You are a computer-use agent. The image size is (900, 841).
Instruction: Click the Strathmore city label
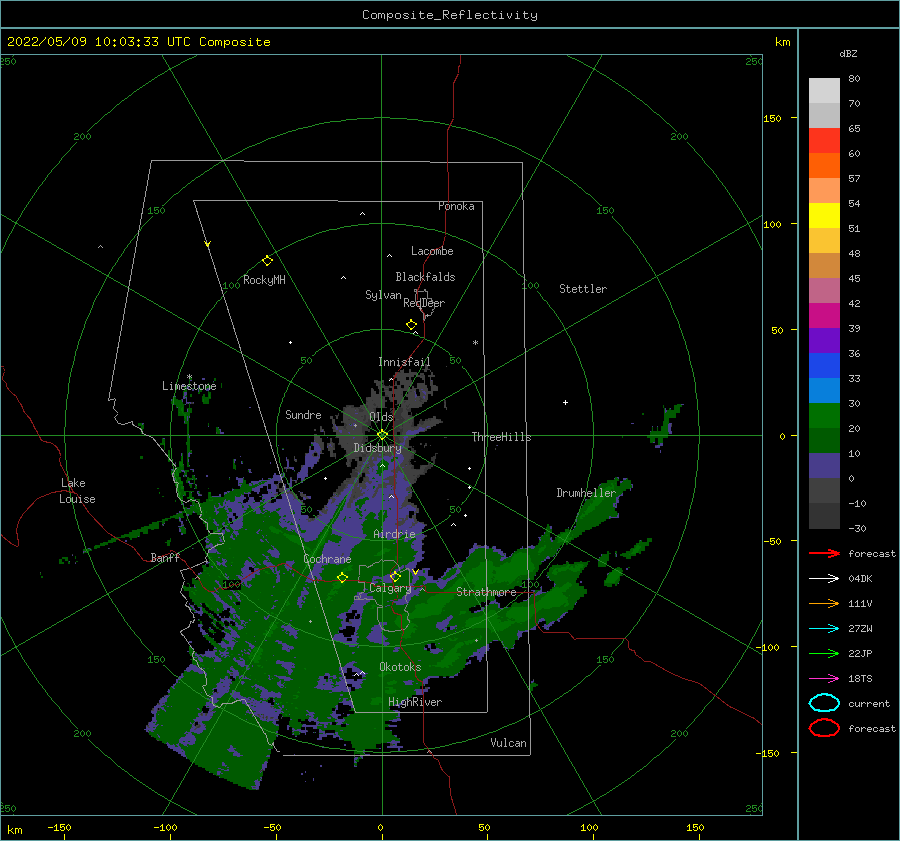pos(486,592)
